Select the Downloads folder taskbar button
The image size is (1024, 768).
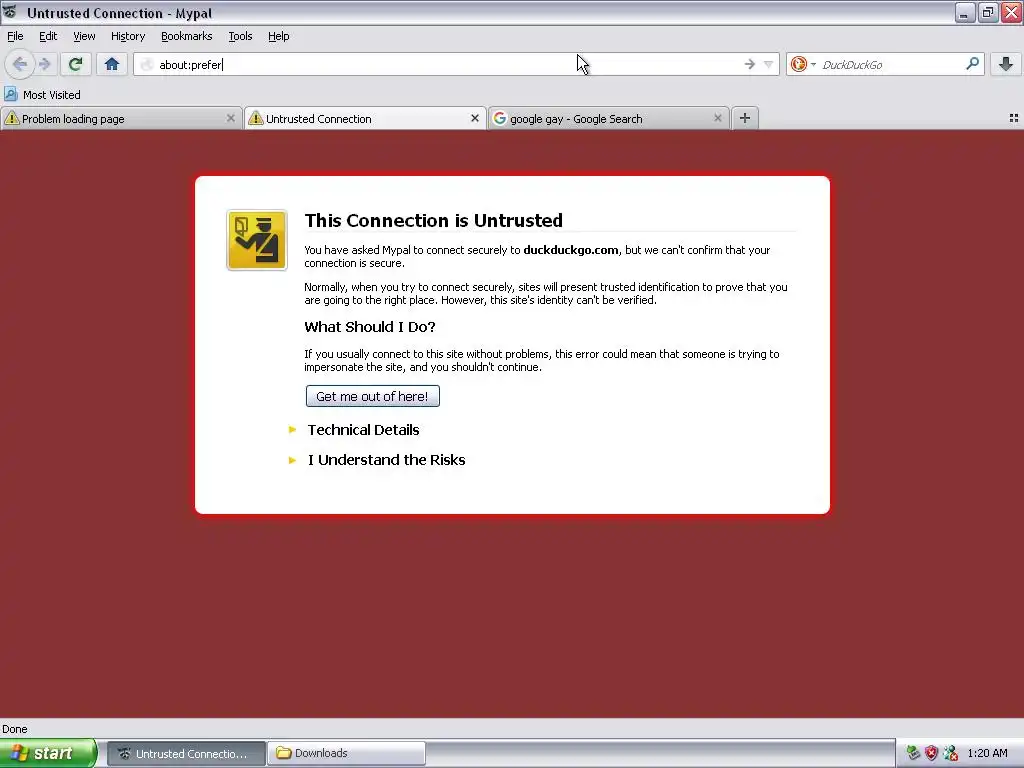(346, 754)
